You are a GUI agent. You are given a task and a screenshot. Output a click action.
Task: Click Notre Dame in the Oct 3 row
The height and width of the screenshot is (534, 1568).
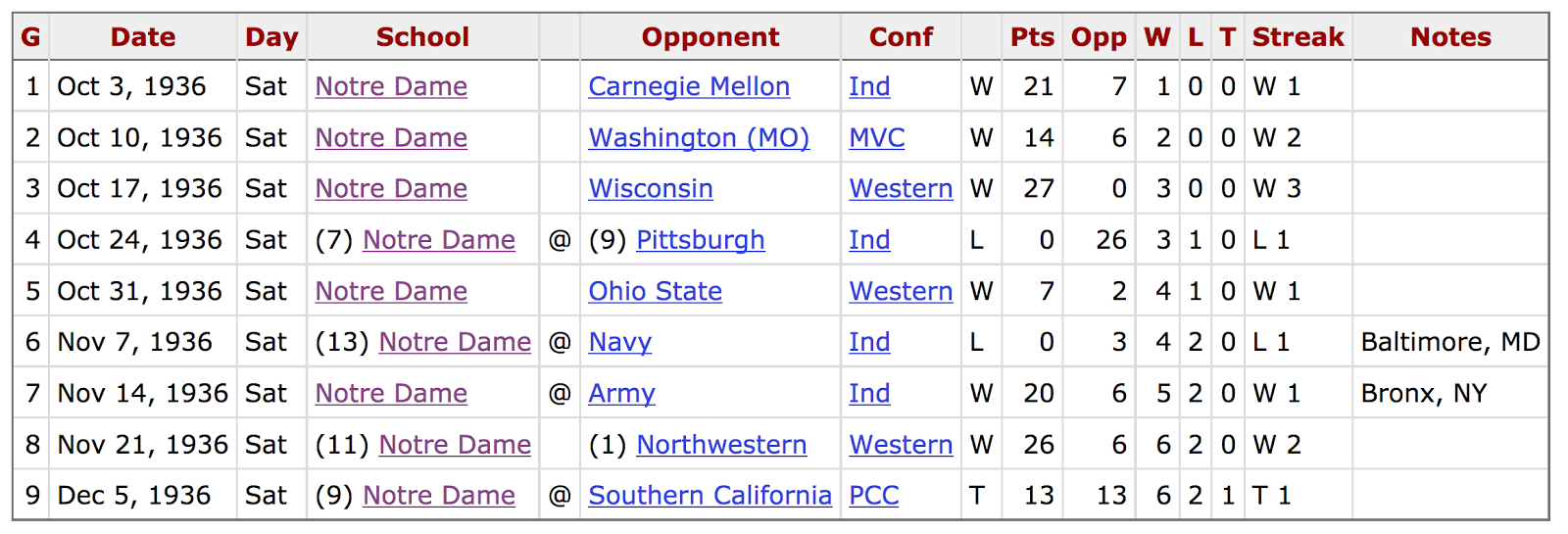click(391, 87)
